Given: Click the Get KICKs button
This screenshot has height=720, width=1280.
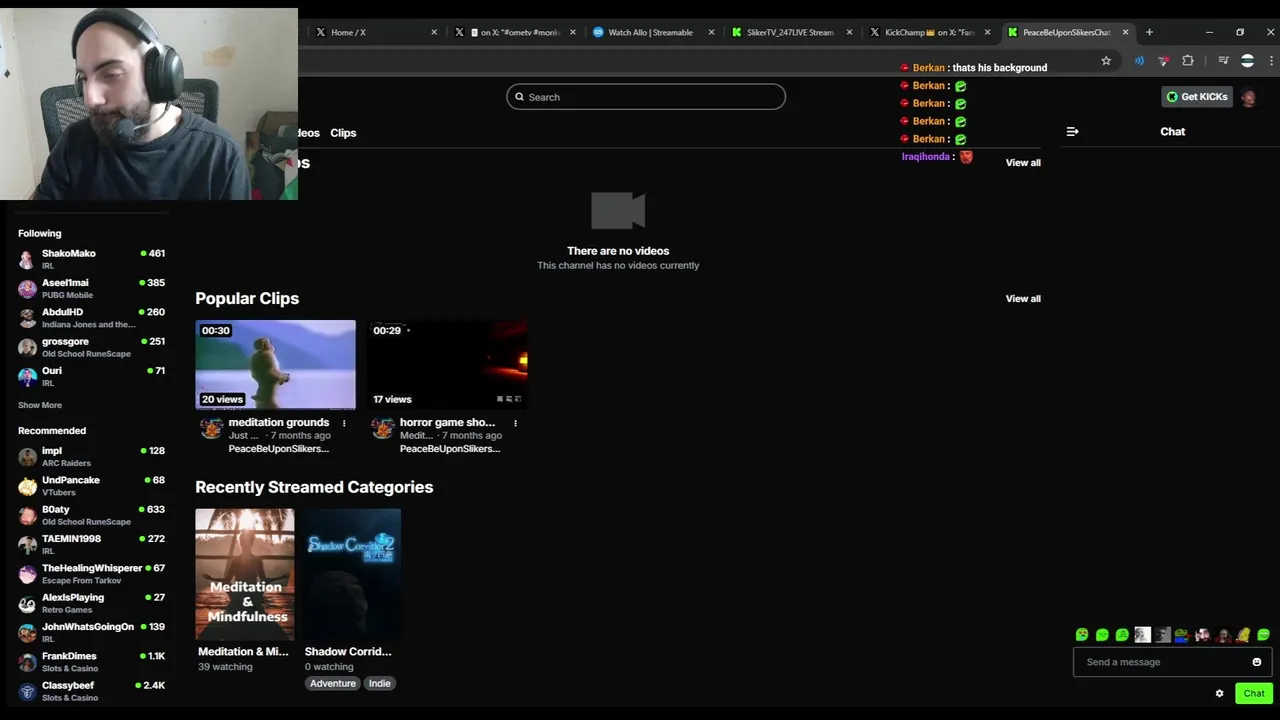Looking at the screenshot, I should click(1197, 97).
